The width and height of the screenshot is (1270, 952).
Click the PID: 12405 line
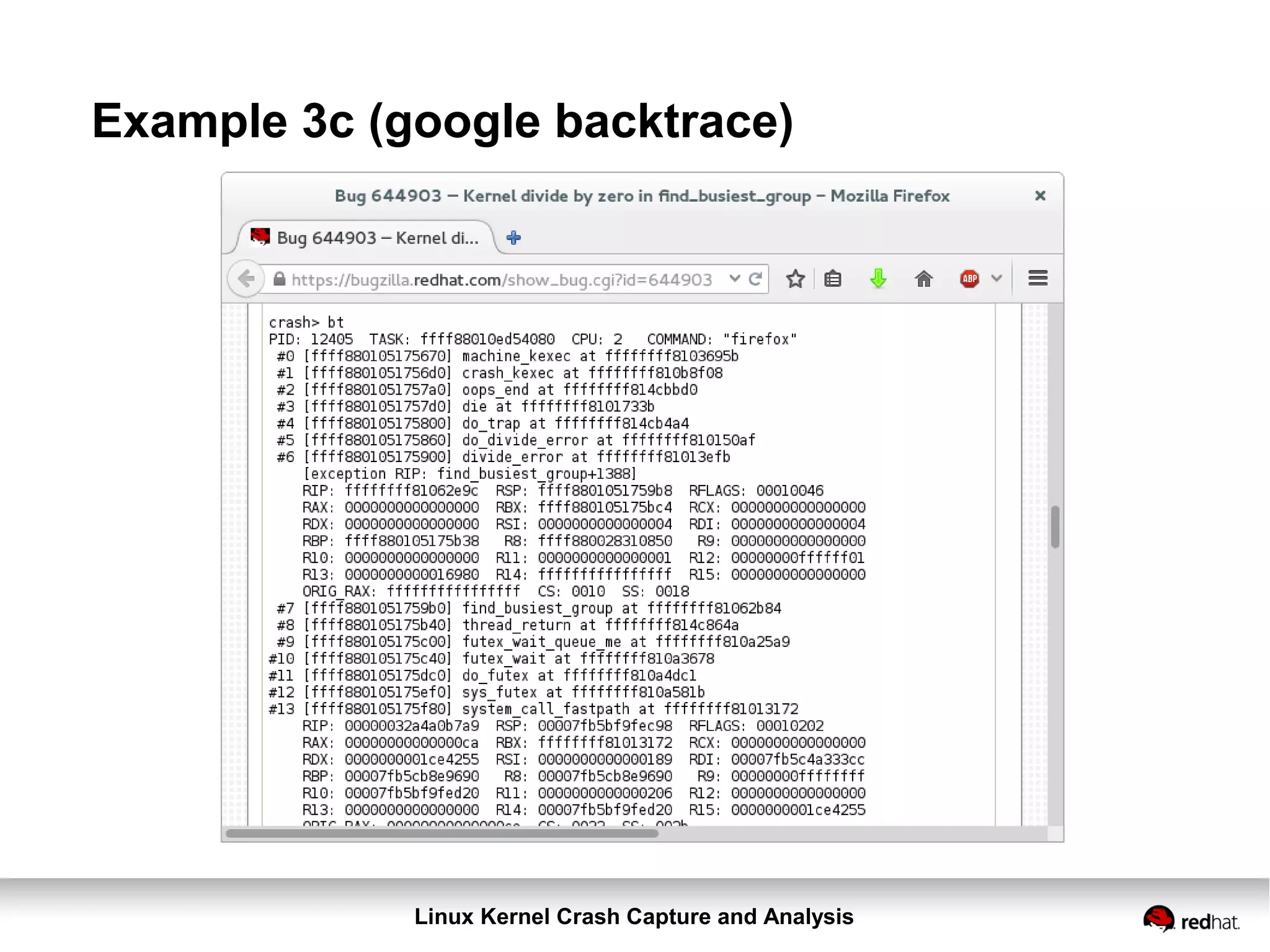(533, 339)
